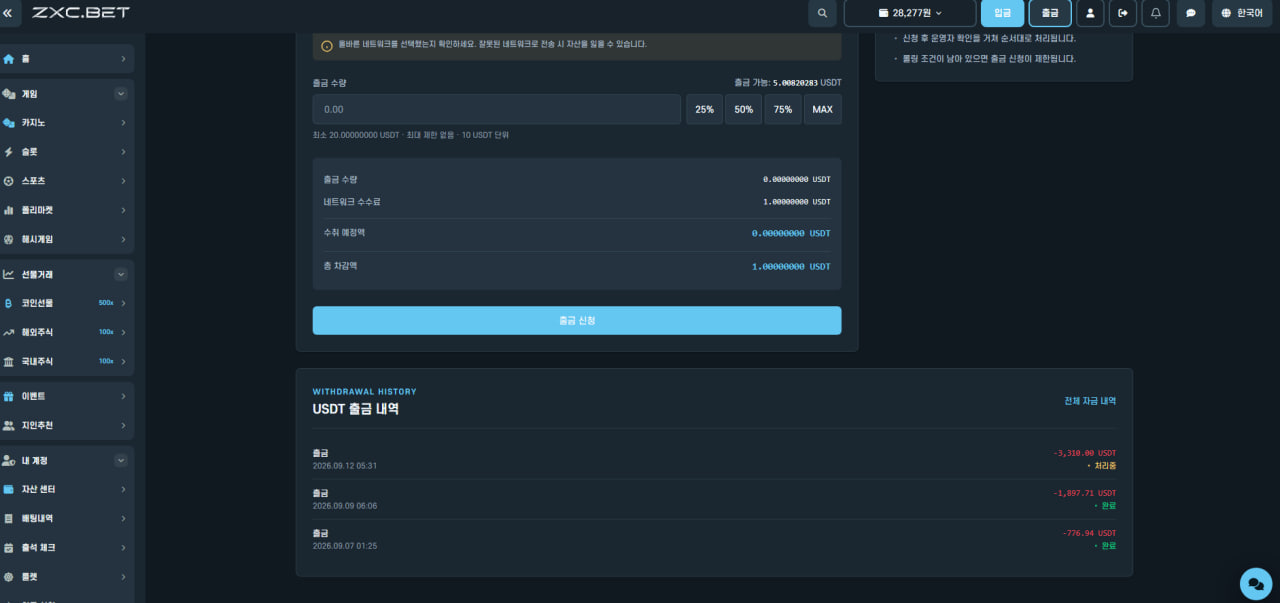Open the search magnifier icon
This screenshot has width=1280, height=603.
pos(822,13)
